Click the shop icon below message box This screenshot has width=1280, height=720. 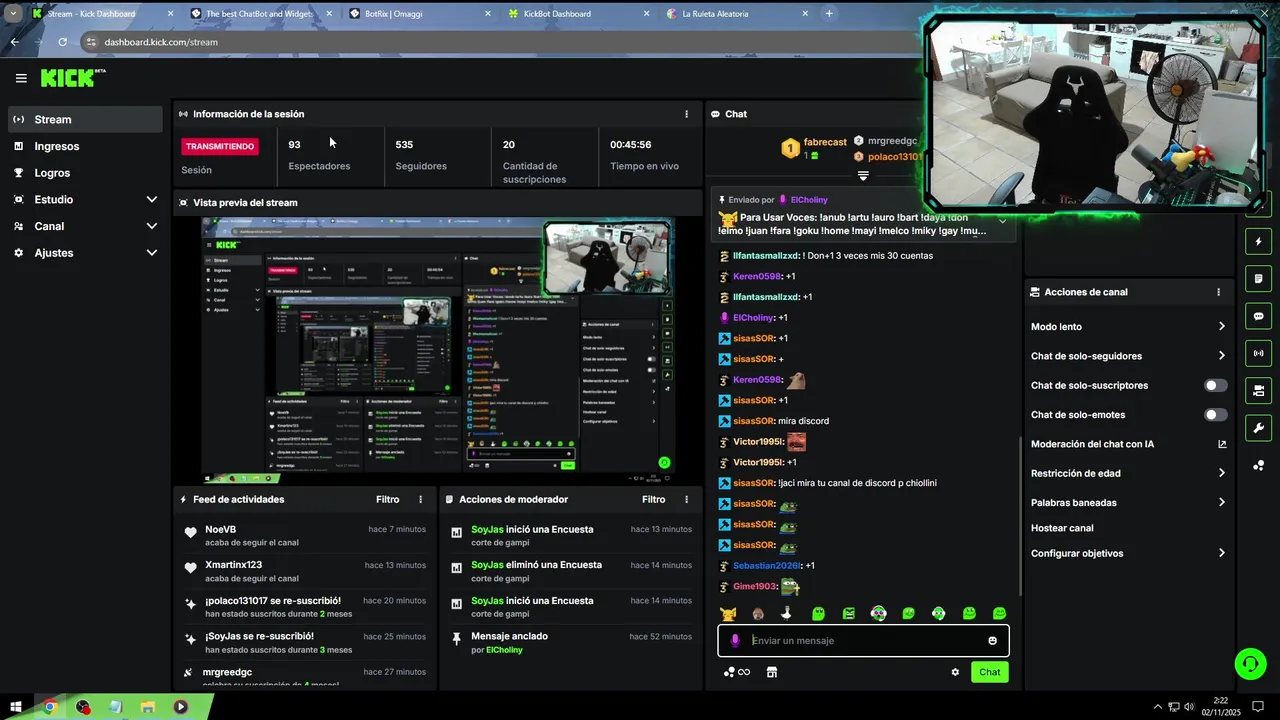[771, 672]
